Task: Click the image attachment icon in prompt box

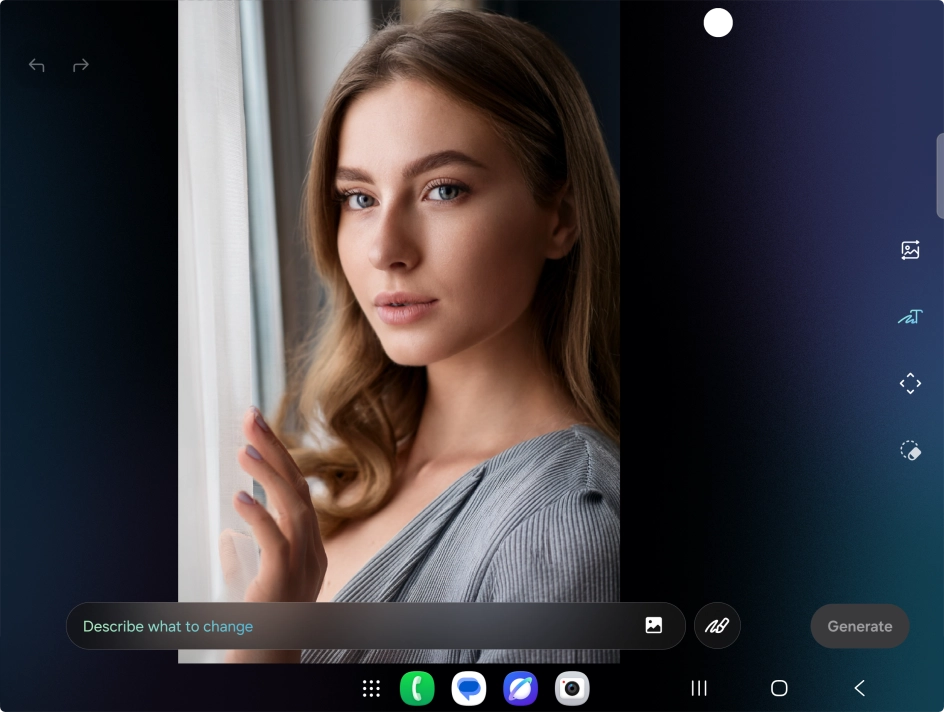Action: [x=654, y=625]
